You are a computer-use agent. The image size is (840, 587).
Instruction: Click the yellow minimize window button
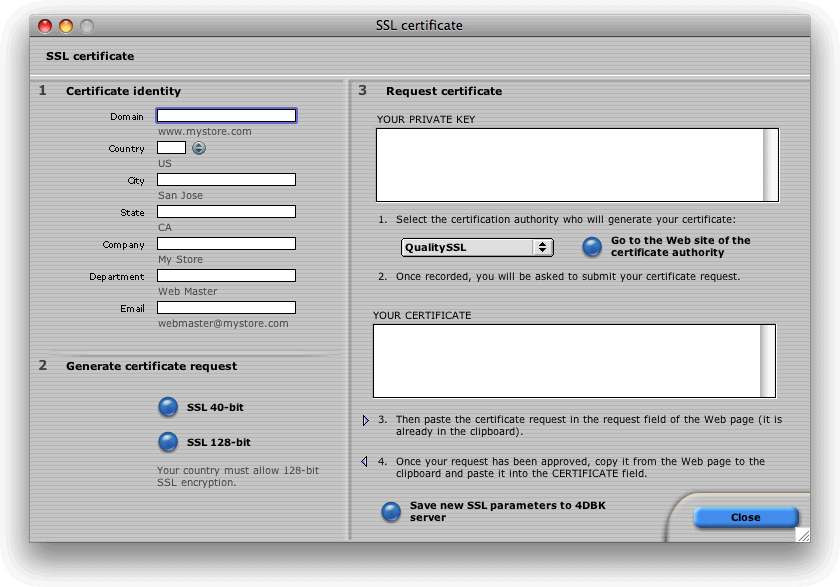click(x=66, y=26)
